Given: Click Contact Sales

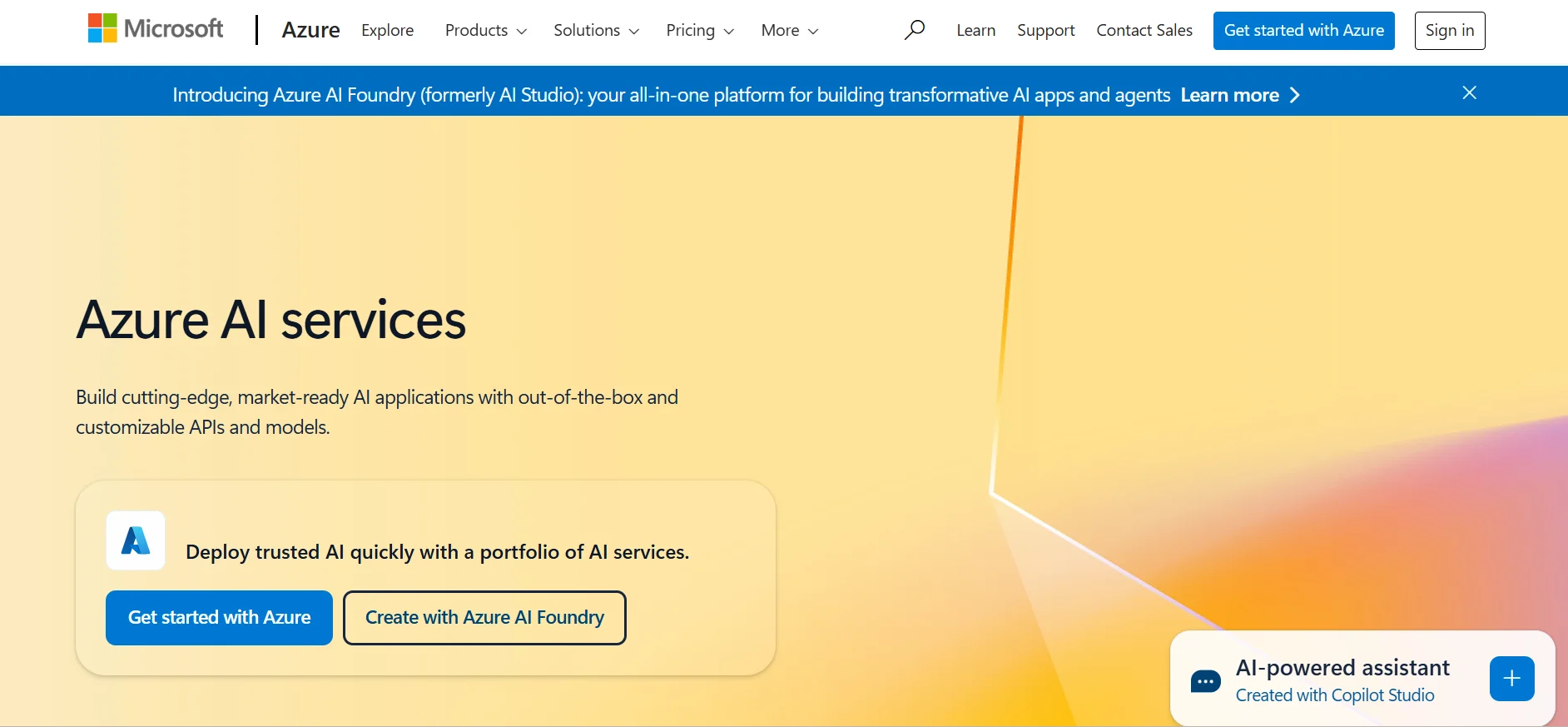Looking at the screenshot, I should [1144, 30].
